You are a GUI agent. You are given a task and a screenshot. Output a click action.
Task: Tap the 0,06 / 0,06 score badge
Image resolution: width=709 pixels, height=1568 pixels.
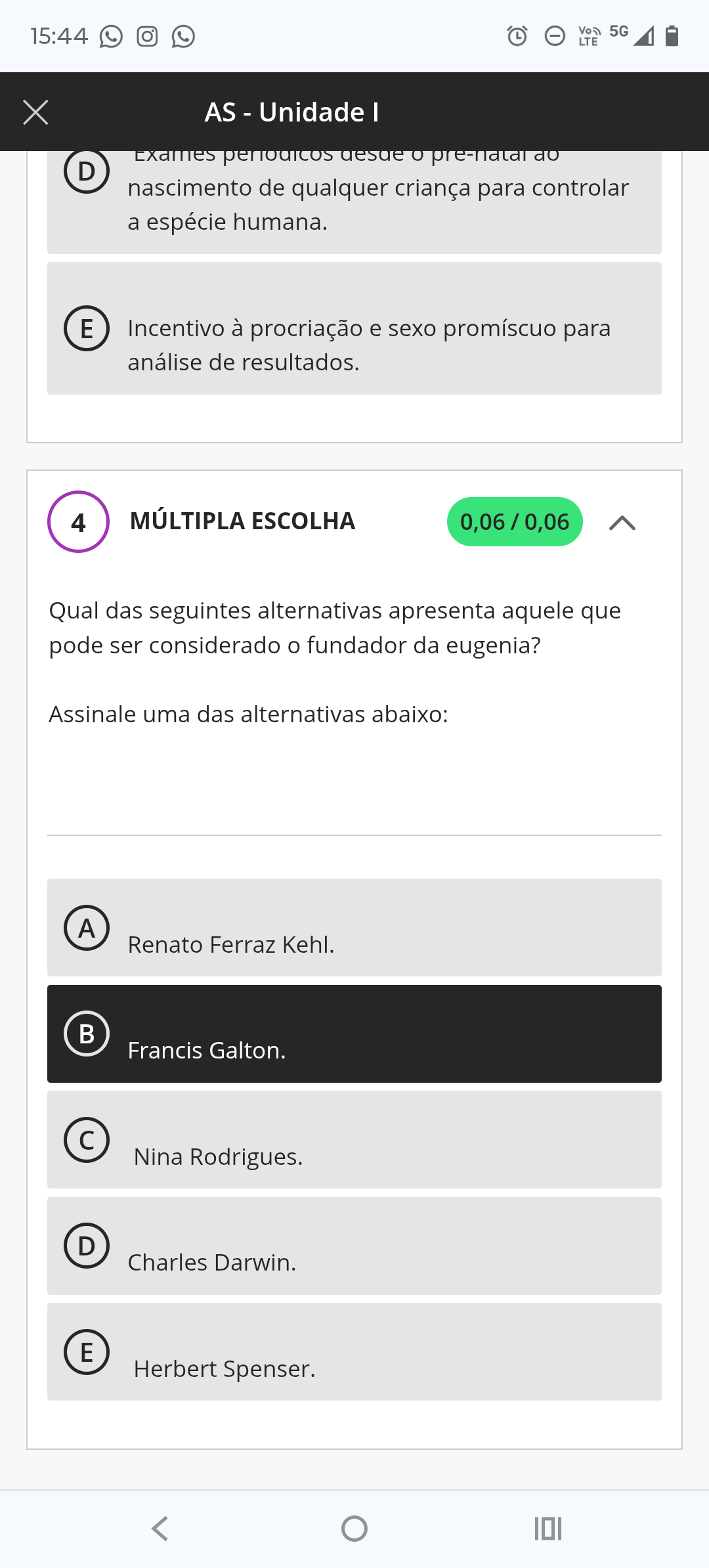pyautogui.click(x=515, y=522)
